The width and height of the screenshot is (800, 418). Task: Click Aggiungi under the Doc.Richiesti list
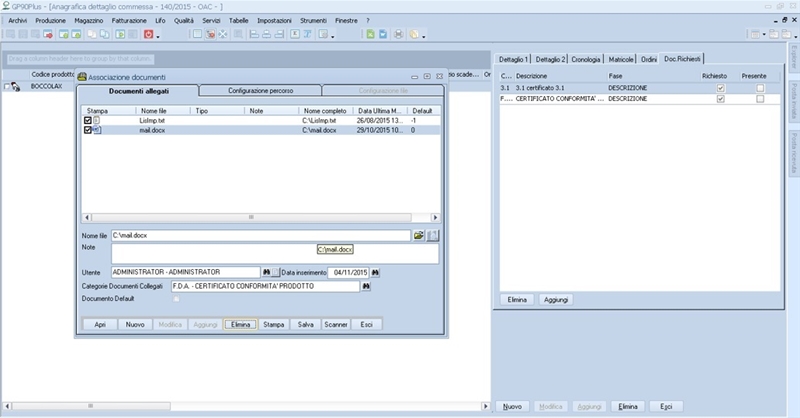[x=556, y=300]
